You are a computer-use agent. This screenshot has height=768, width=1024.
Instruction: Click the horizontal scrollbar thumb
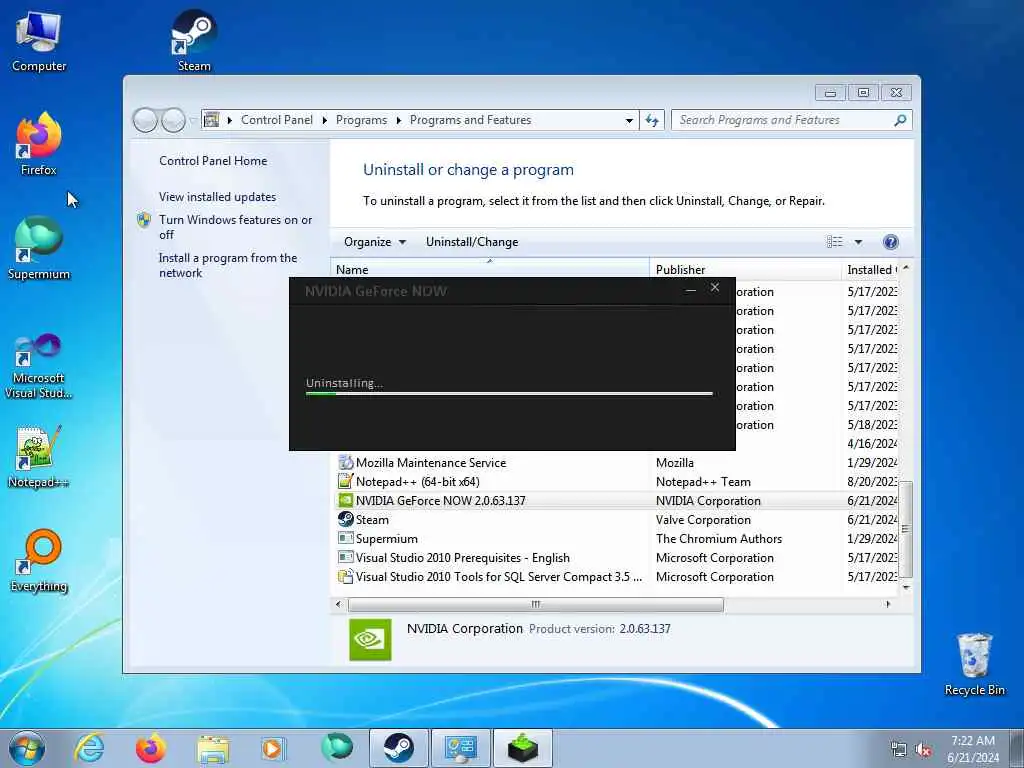click(x=536, y=604)
